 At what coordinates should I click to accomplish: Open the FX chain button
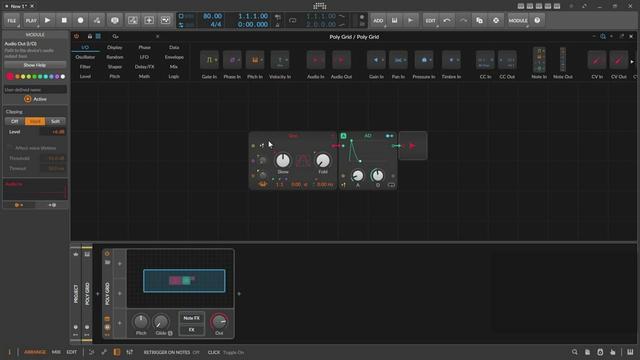(191, 329)
